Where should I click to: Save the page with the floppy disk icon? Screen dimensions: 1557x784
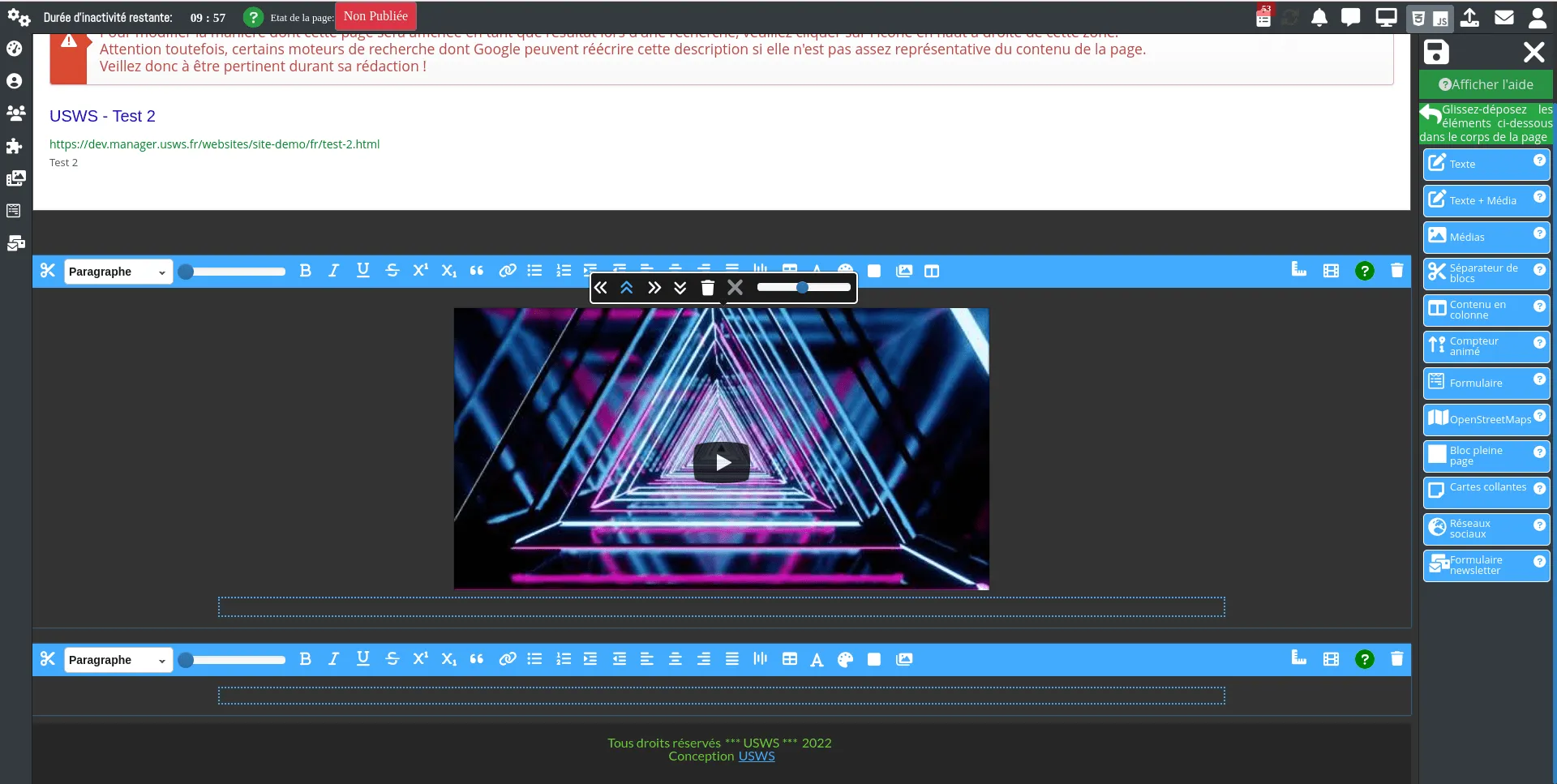point(1436,52)
